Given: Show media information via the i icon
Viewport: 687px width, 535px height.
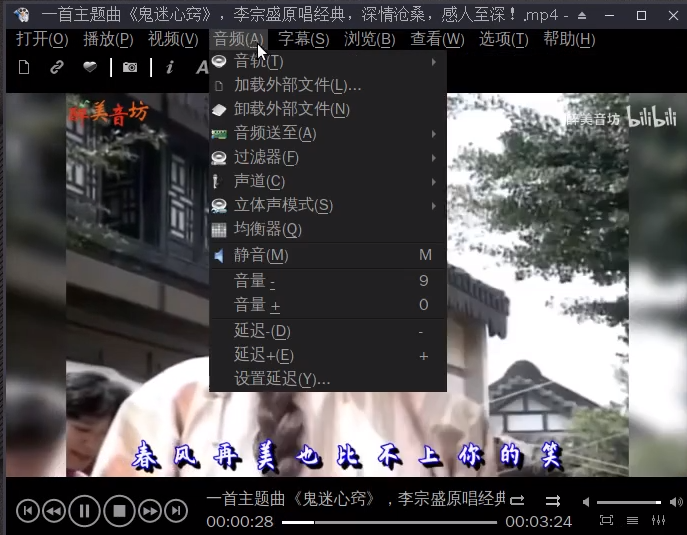Looking at the screenshot, I should click(x=170, y=67).
